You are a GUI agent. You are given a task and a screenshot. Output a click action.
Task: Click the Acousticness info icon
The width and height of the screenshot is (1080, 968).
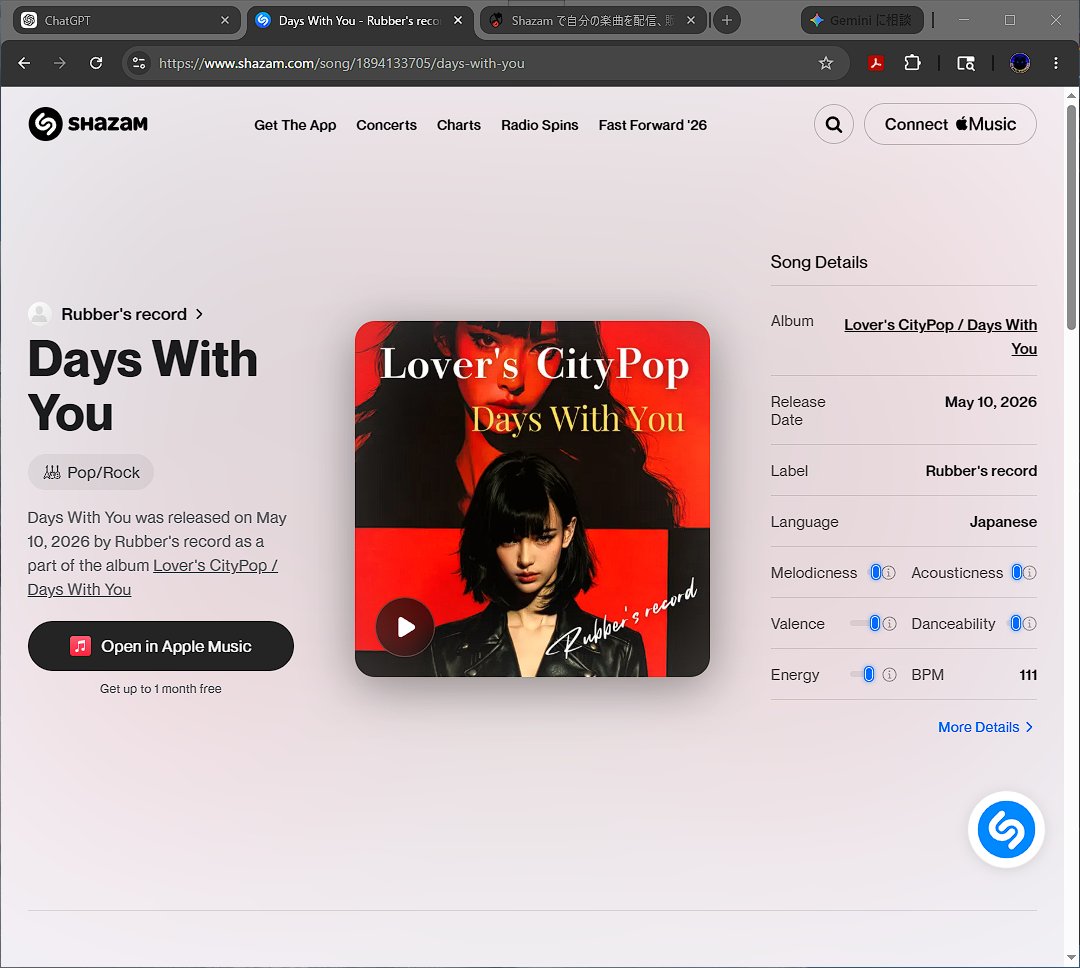(1030, 573)
